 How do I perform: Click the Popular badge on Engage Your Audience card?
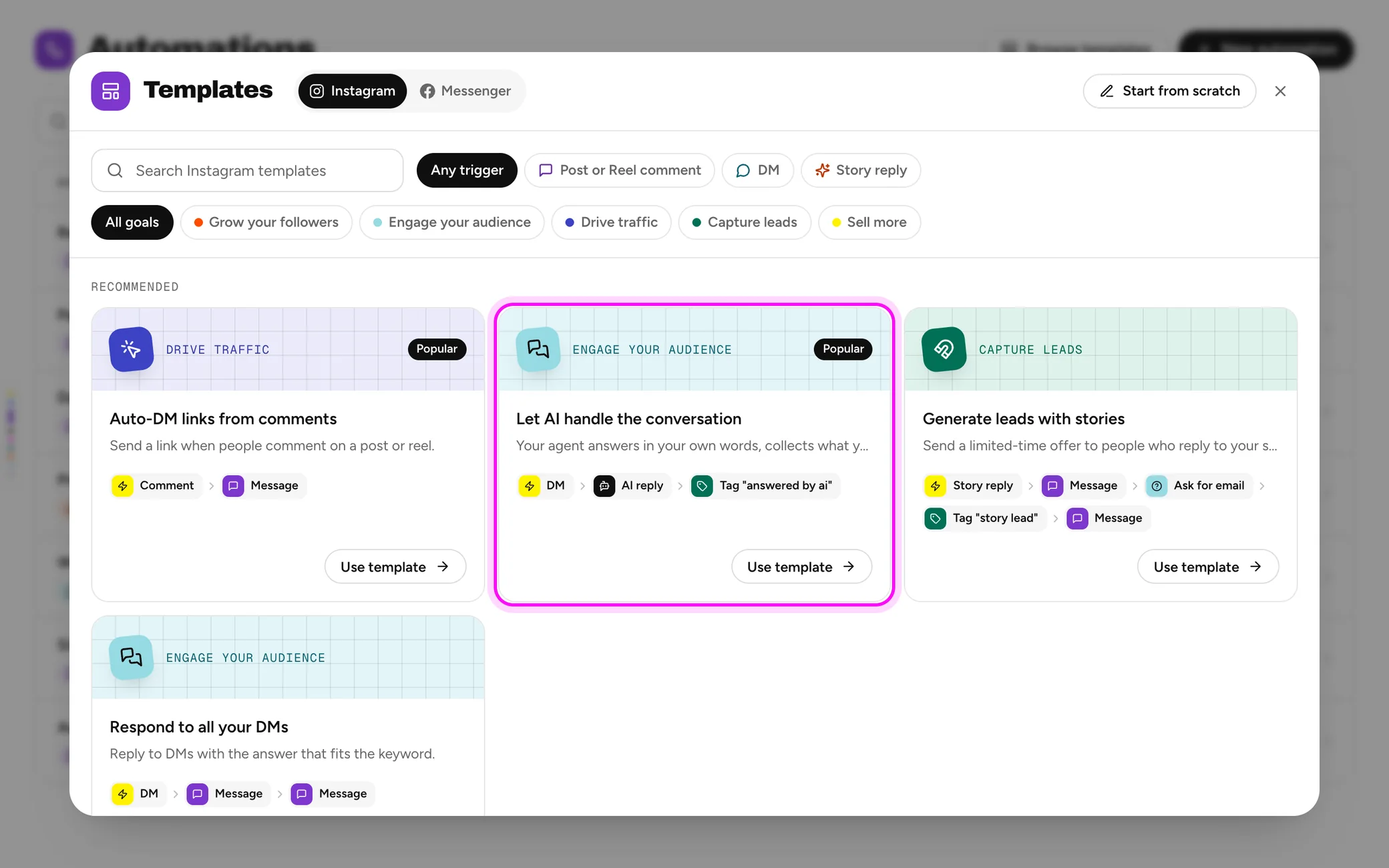coord(843,349)
